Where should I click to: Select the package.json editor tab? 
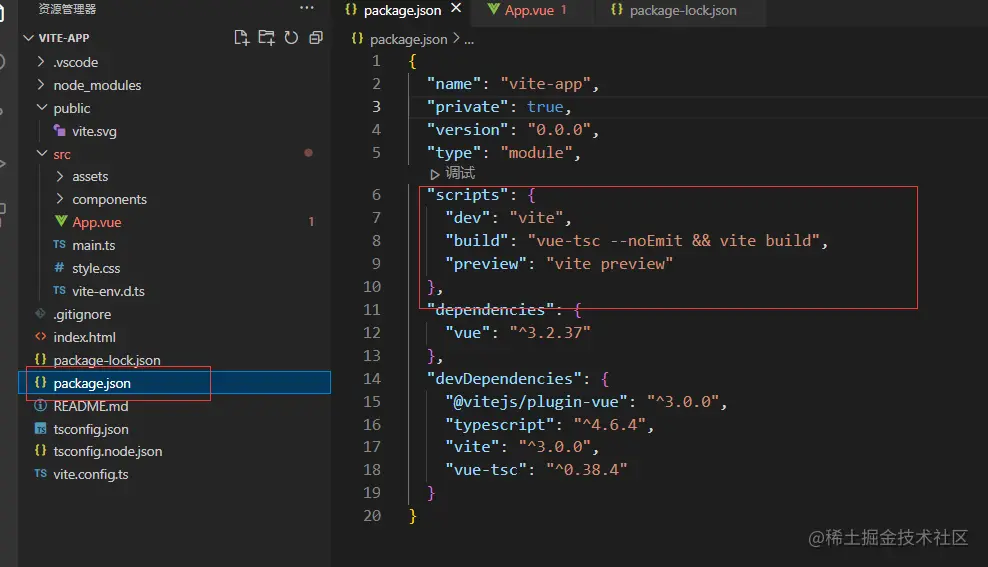(x=403, y=10)
